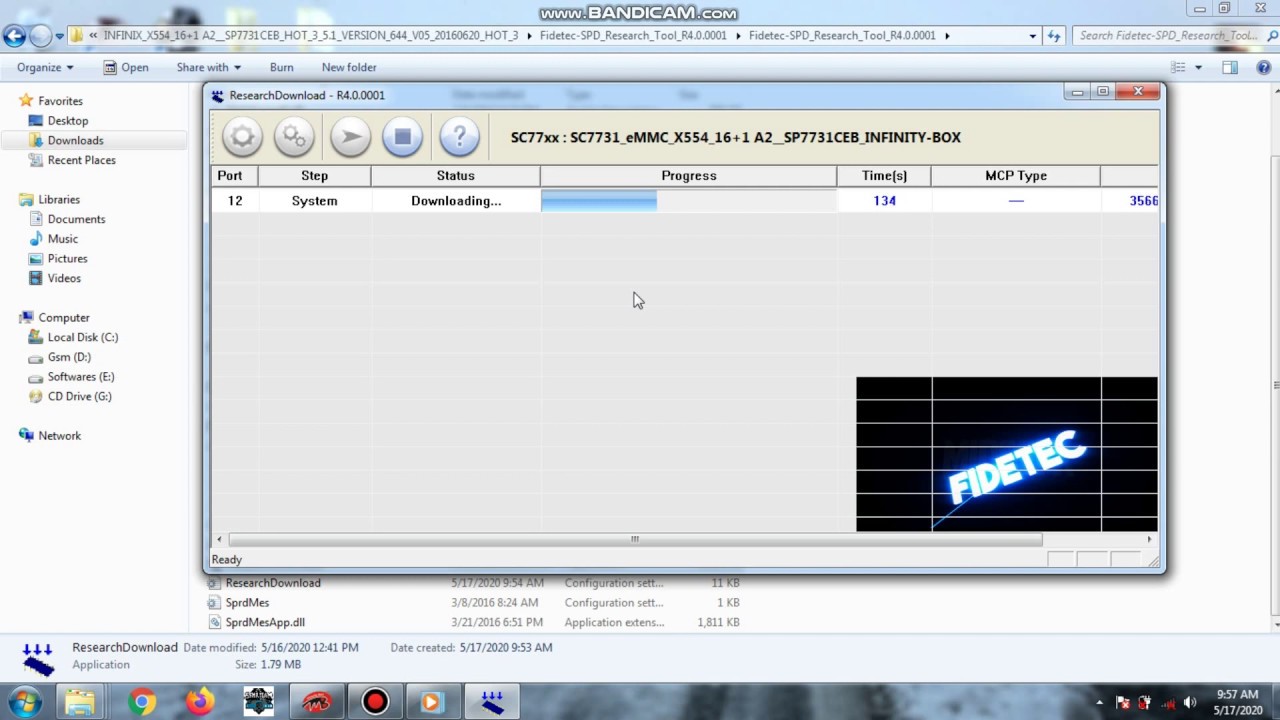Select ResearchDownload configuration file in list
This screenshot has width=1280, height=720.
click(273, 583)
